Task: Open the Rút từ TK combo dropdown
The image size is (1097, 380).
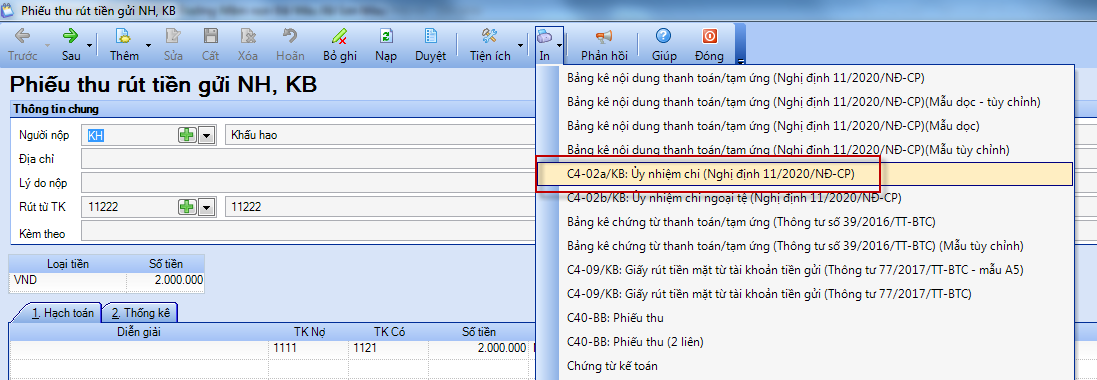Action: (206, 206)
